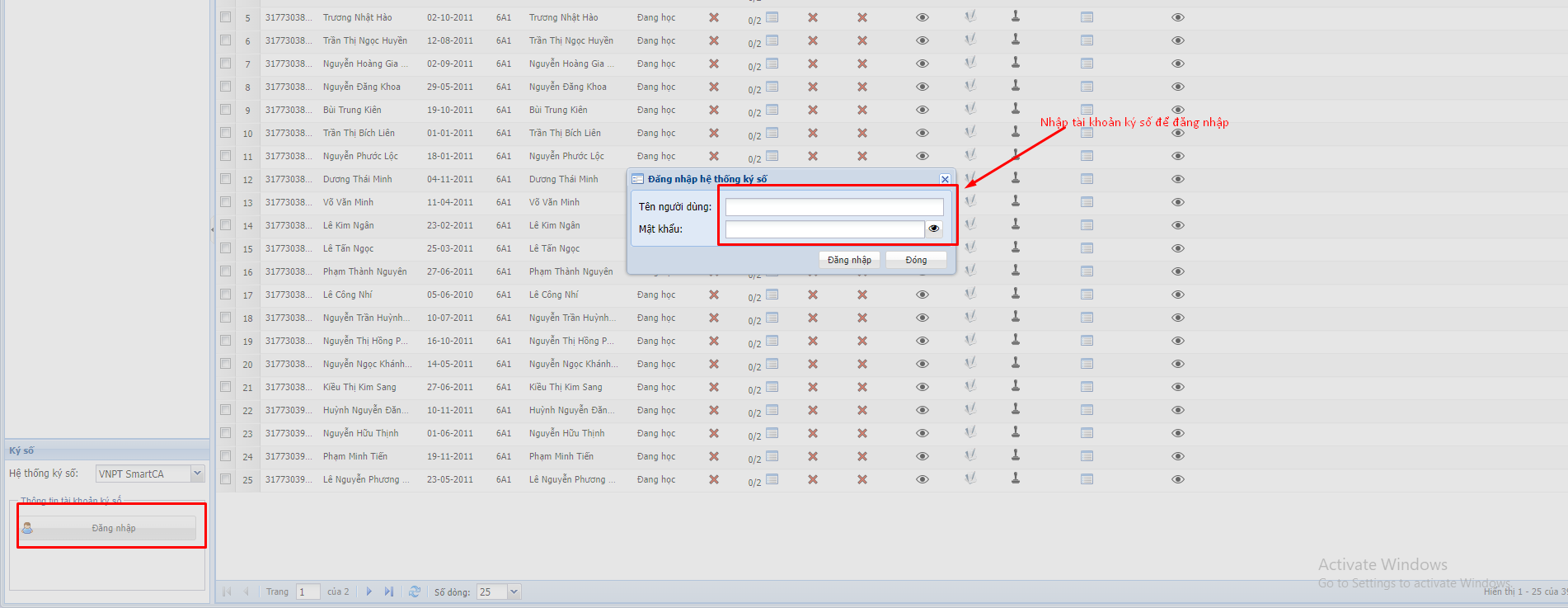Click the signature pen icon in row 18
Screen dimensions: 1568x608
970,317
